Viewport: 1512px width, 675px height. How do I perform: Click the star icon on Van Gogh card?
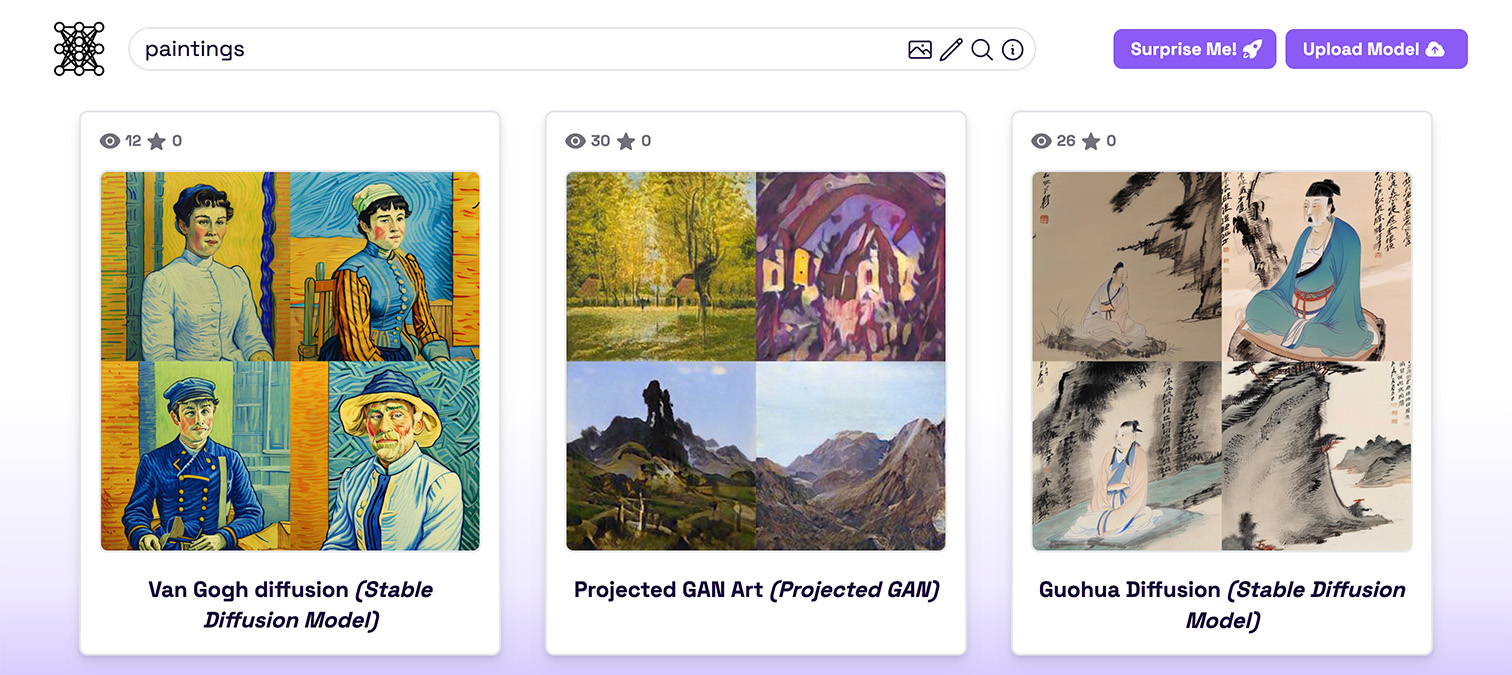[157, 141]
